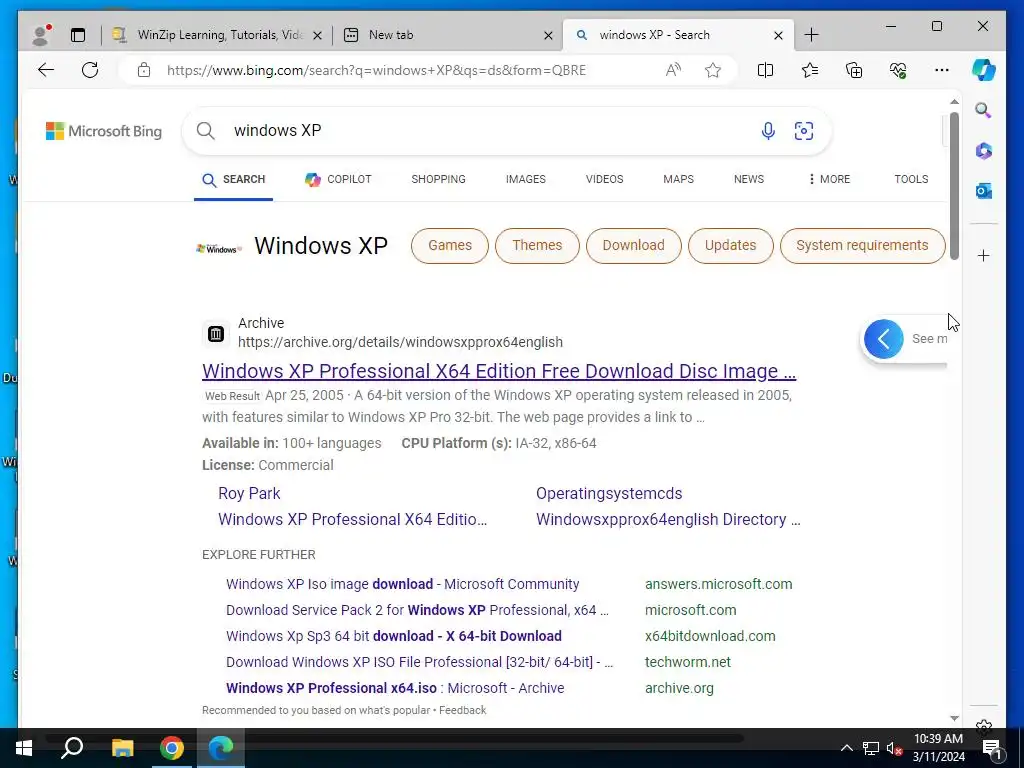
Task: Open the MAPS results tab
Action: tap(679, 179)
